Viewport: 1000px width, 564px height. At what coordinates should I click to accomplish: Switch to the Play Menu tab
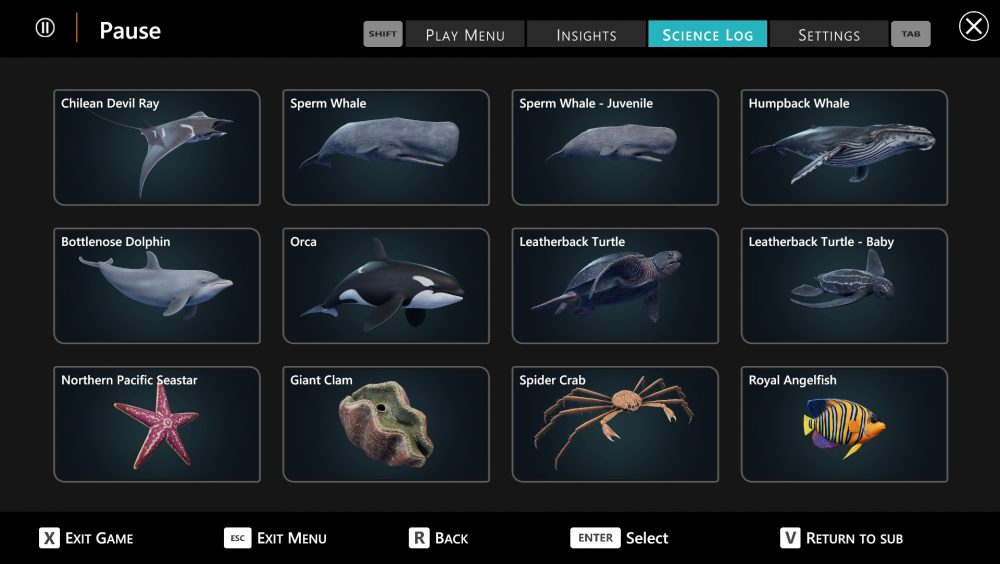465,35
